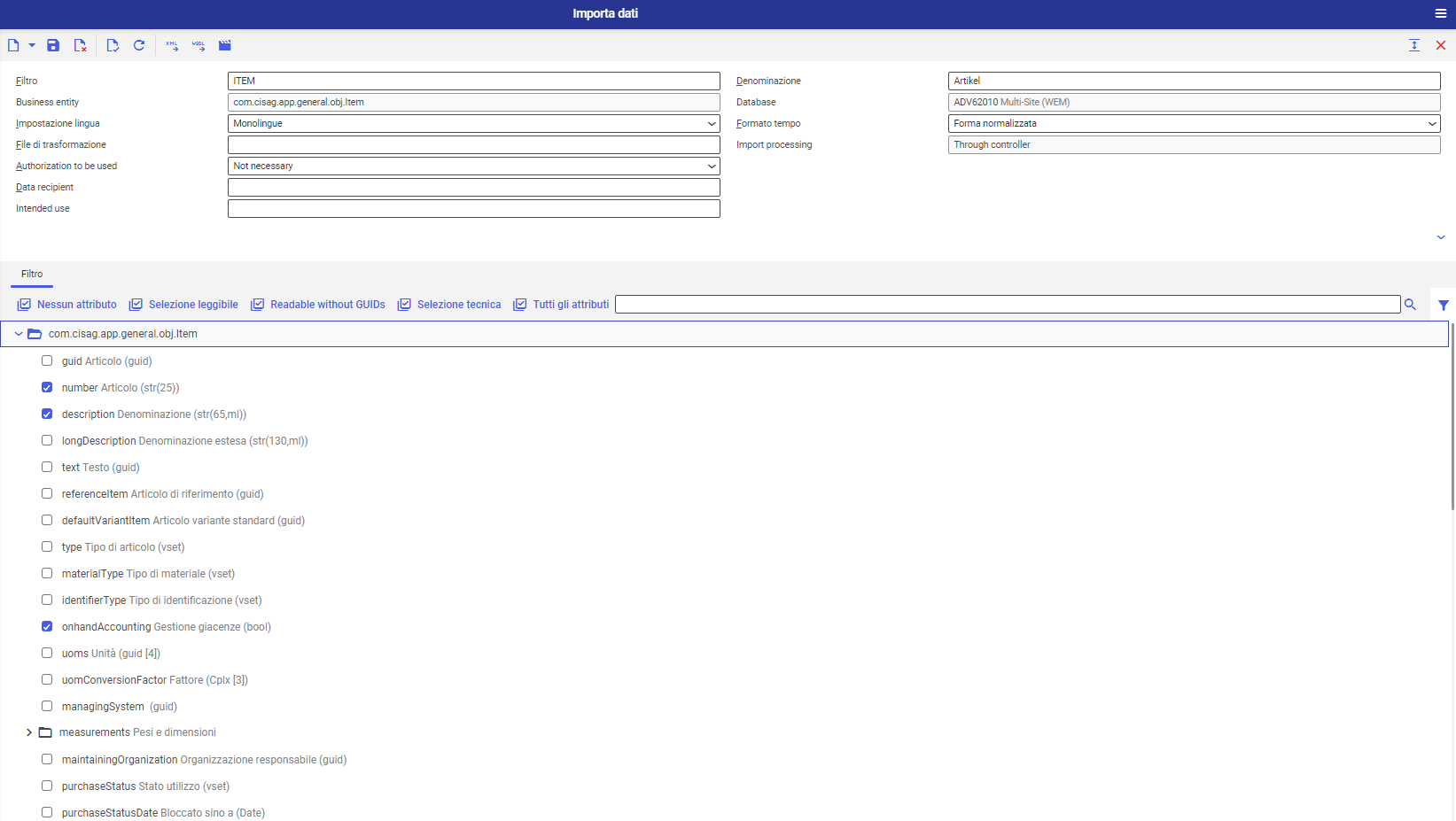This screenshot has width=1456, height=821.
Task: Click the Save icon in toolbar
Action: tap(53, 45)
